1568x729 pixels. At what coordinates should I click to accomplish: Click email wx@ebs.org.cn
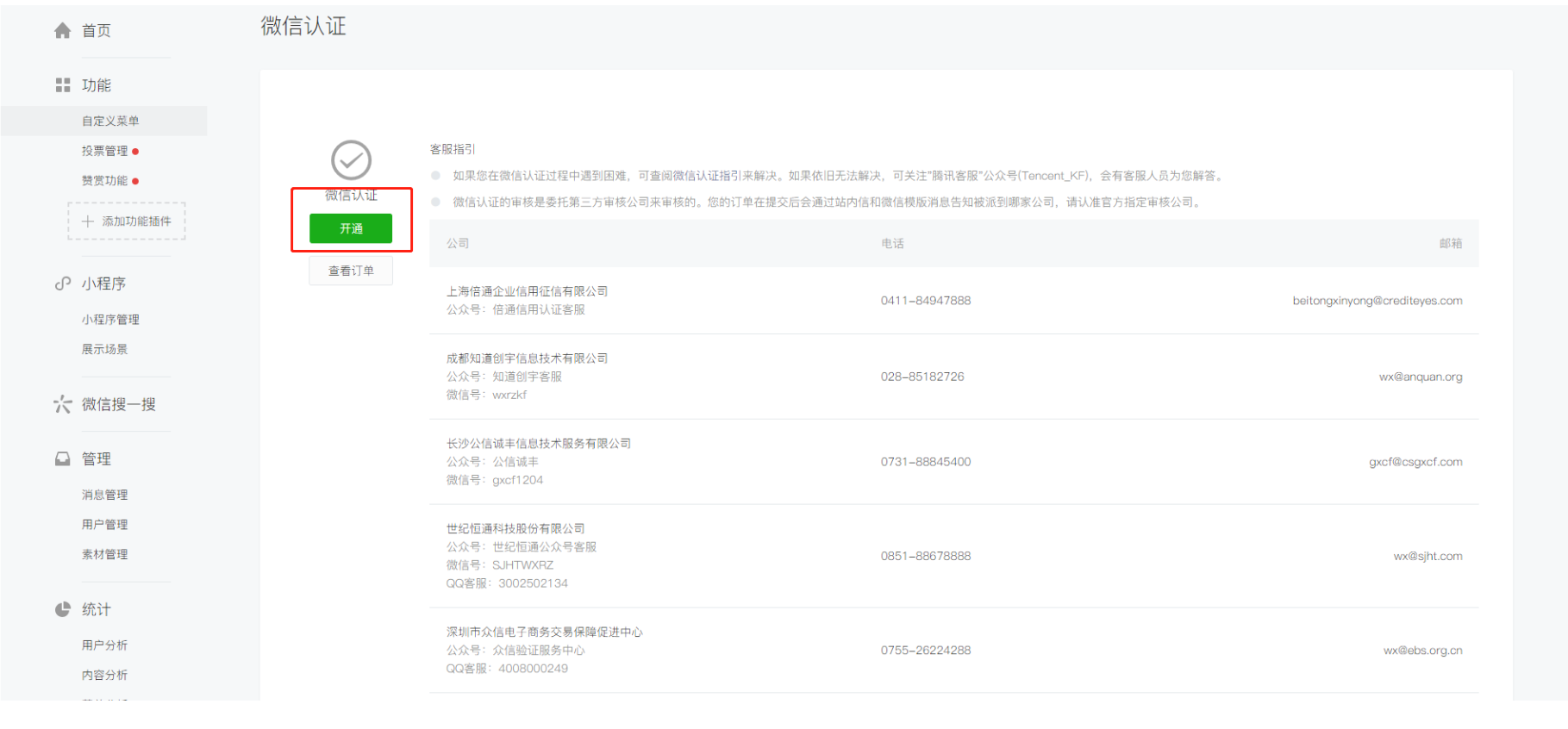coord(1423,651)
